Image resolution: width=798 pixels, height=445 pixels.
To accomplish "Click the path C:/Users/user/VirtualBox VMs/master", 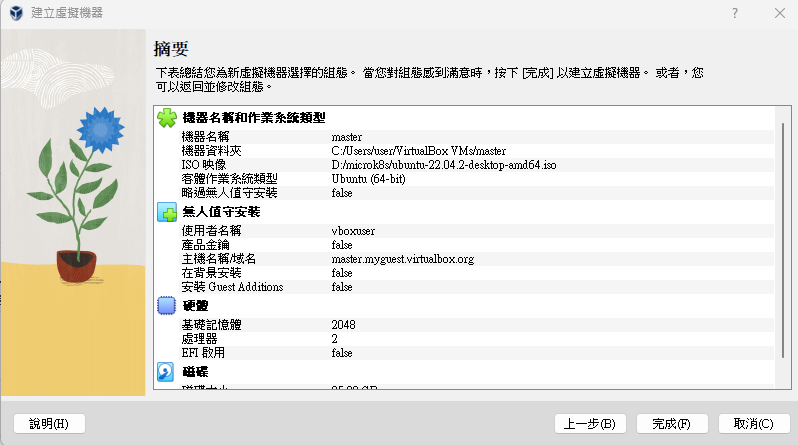I will (418, 151).
